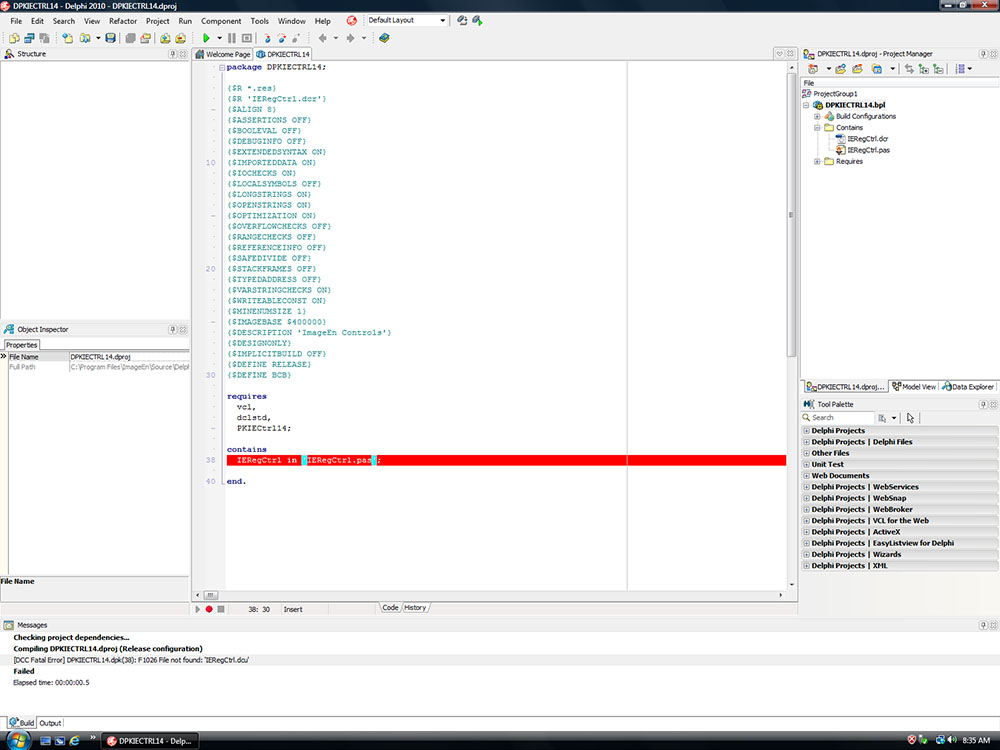Switch to the Welcome Page tab
This screenshot has height=750, width=1000.
pos(223,54)
